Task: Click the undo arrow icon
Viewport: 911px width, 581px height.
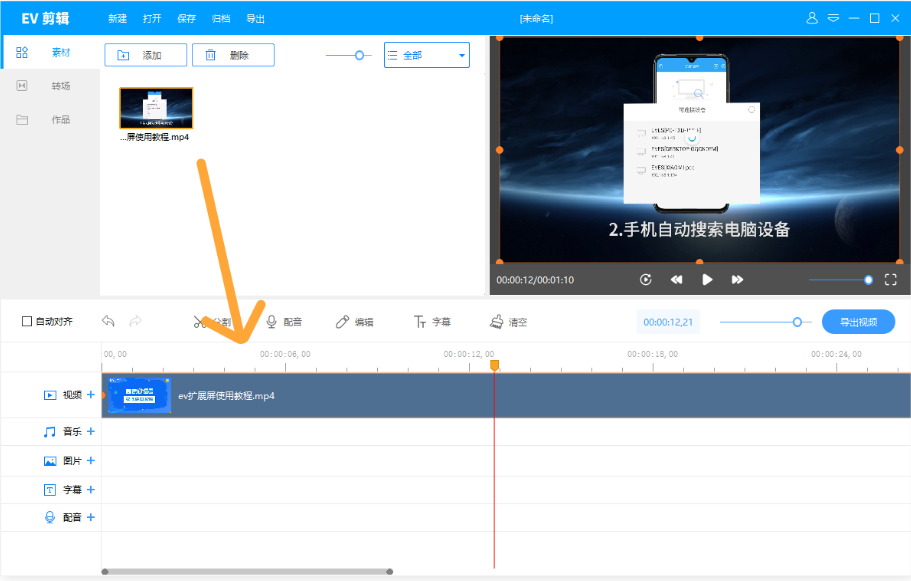Action: [x=108, y=321]
